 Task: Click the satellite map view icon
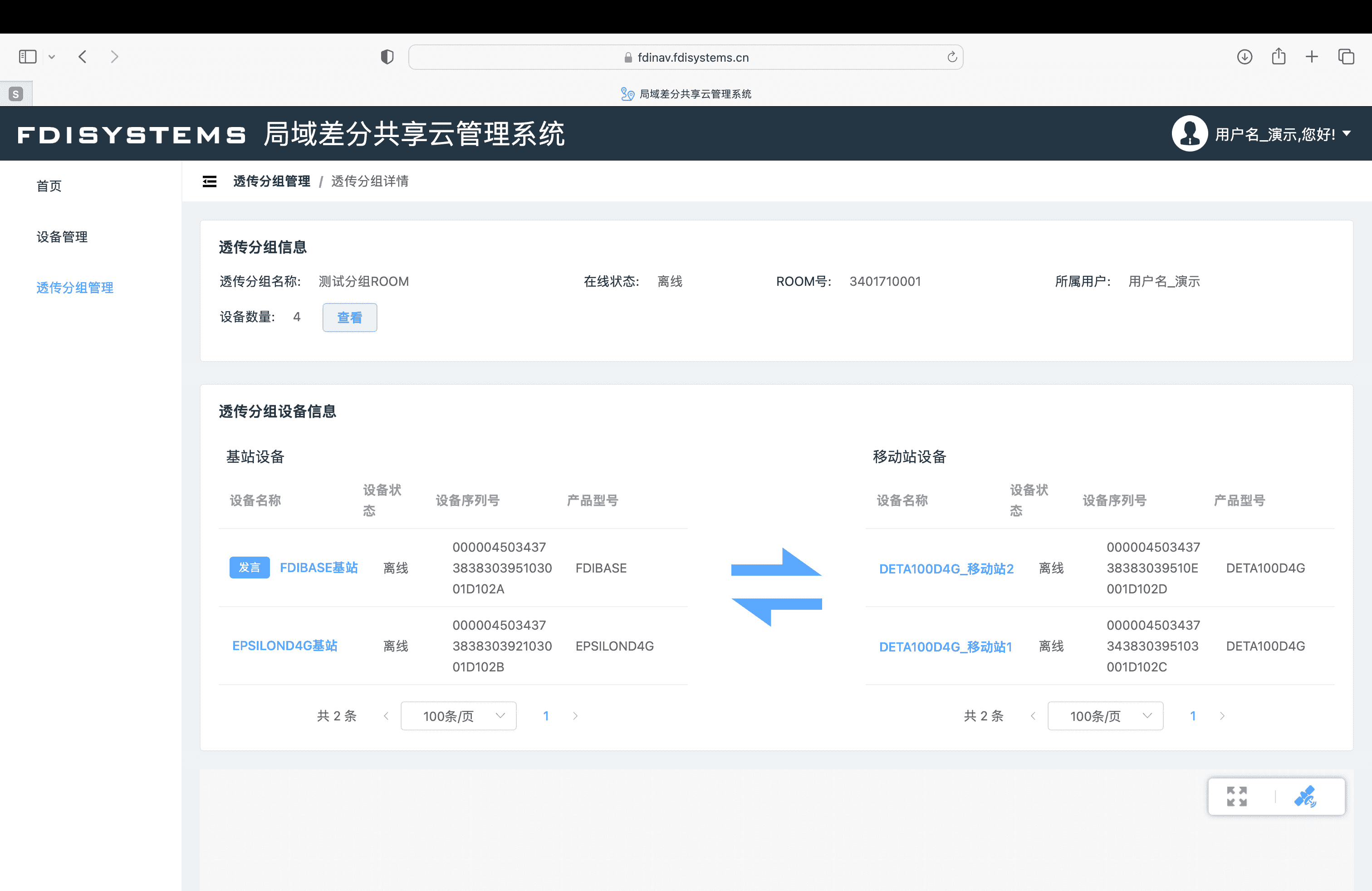[x=1305, y=797]
